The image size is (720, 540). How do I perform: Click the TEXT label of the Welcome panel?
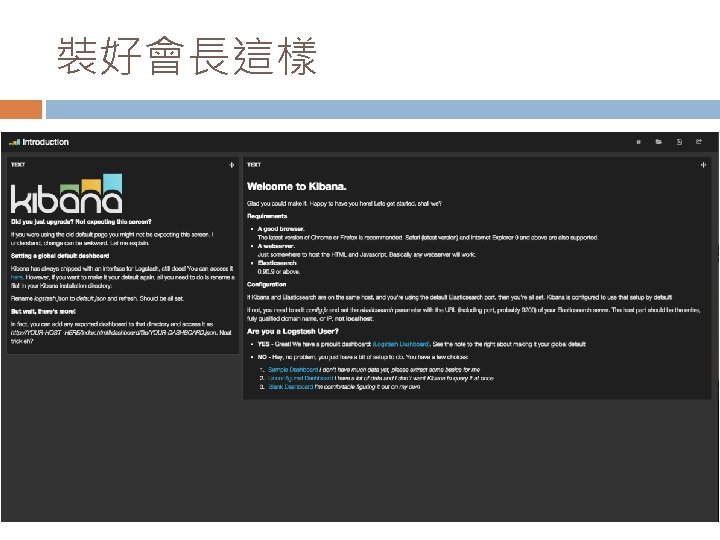tap(254, 164)
